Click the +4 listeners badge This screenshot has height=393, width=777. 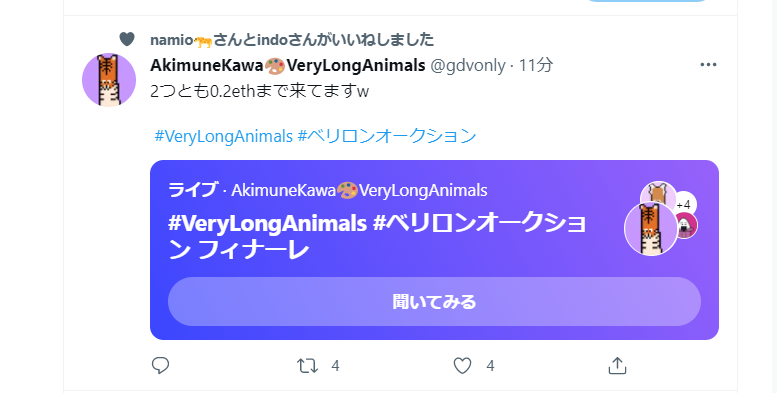tap(684, 204)
